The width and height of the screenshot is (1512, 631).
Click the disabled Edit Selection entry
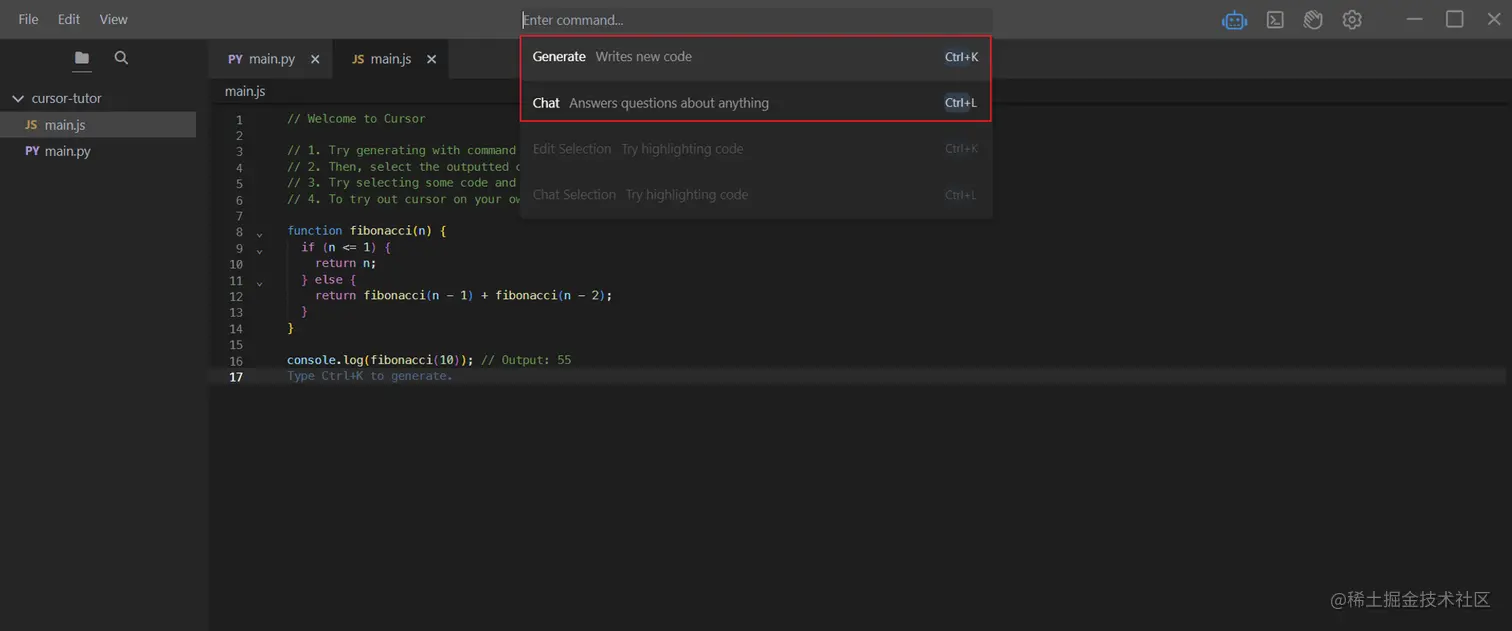tap(756, 149)
